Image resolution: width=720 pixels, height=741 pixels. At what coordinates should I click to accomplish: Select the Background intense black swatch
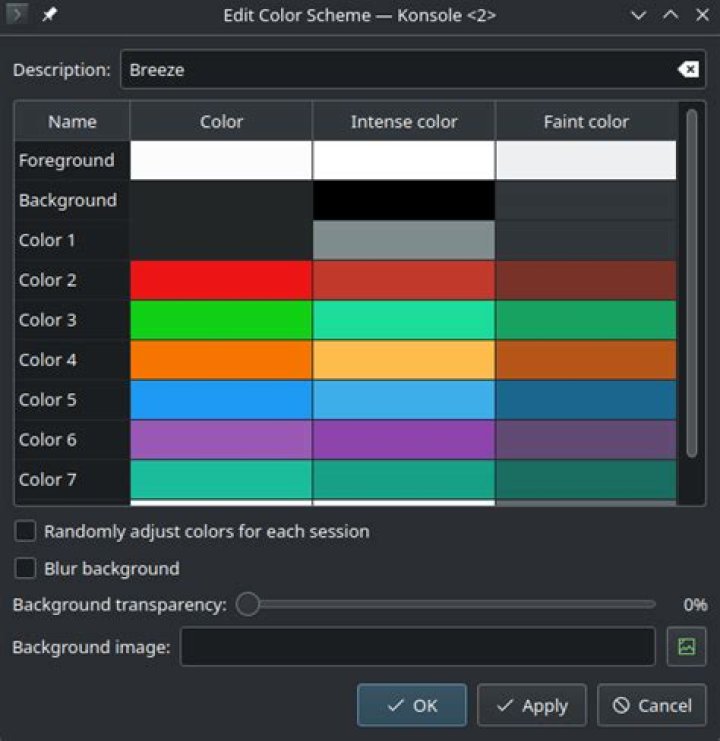click(x=404, y=200)
